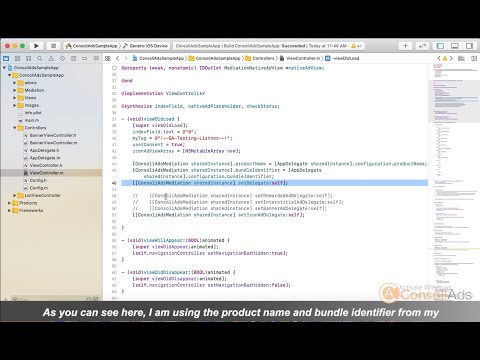Expand the Images folder
This screenshot has height=360, width=480.
14,105
